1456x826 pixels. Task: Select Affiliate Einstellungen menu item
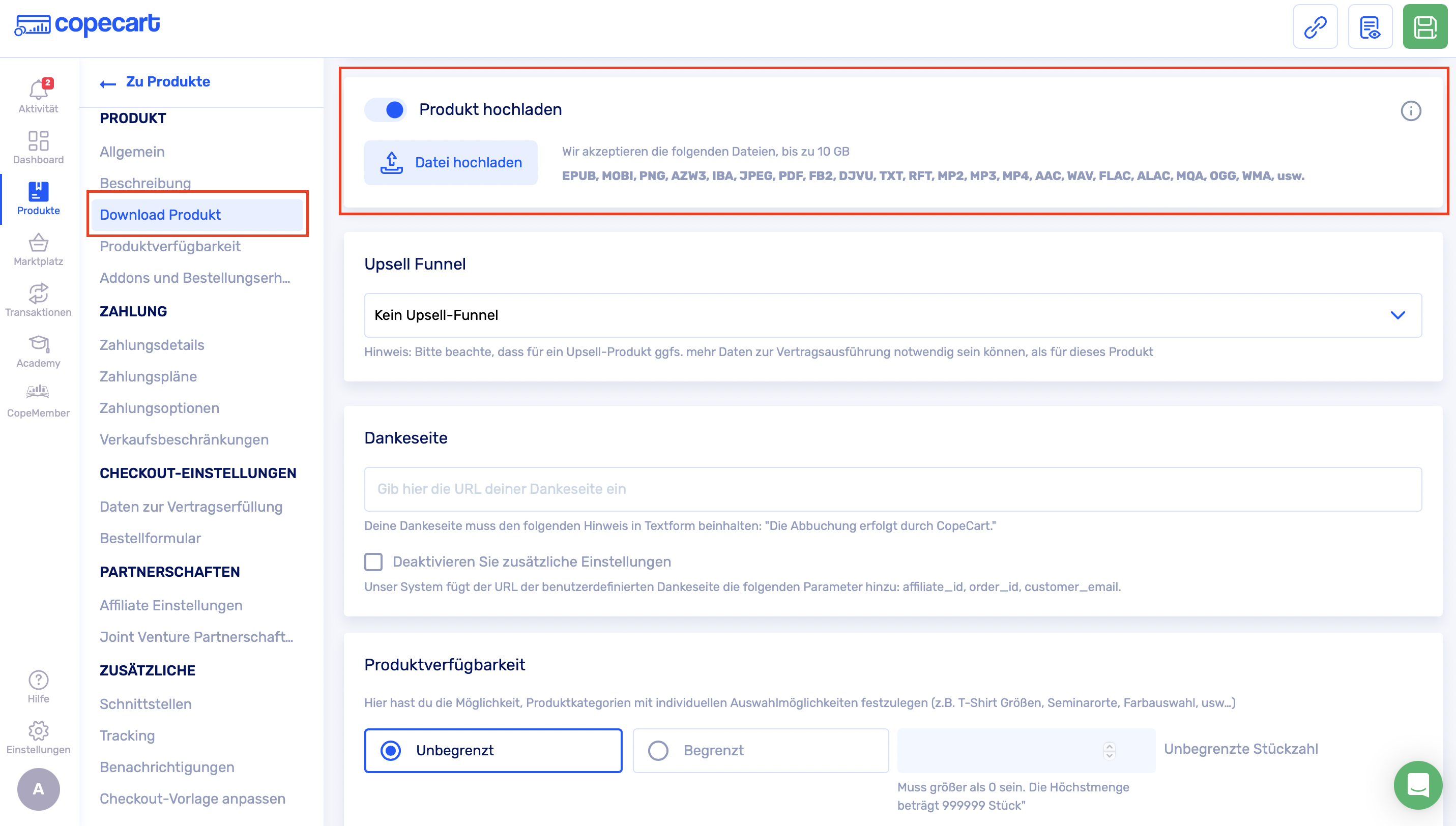click(x=171, y=605)
